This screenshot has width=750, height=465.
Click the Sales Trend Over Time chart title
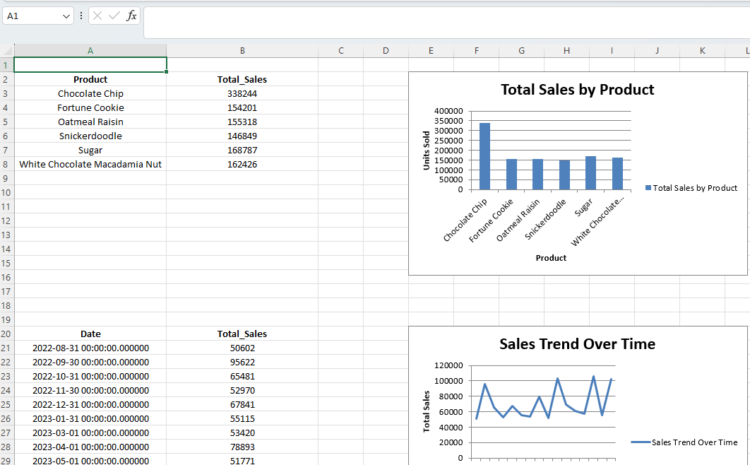tap(577, 344)
